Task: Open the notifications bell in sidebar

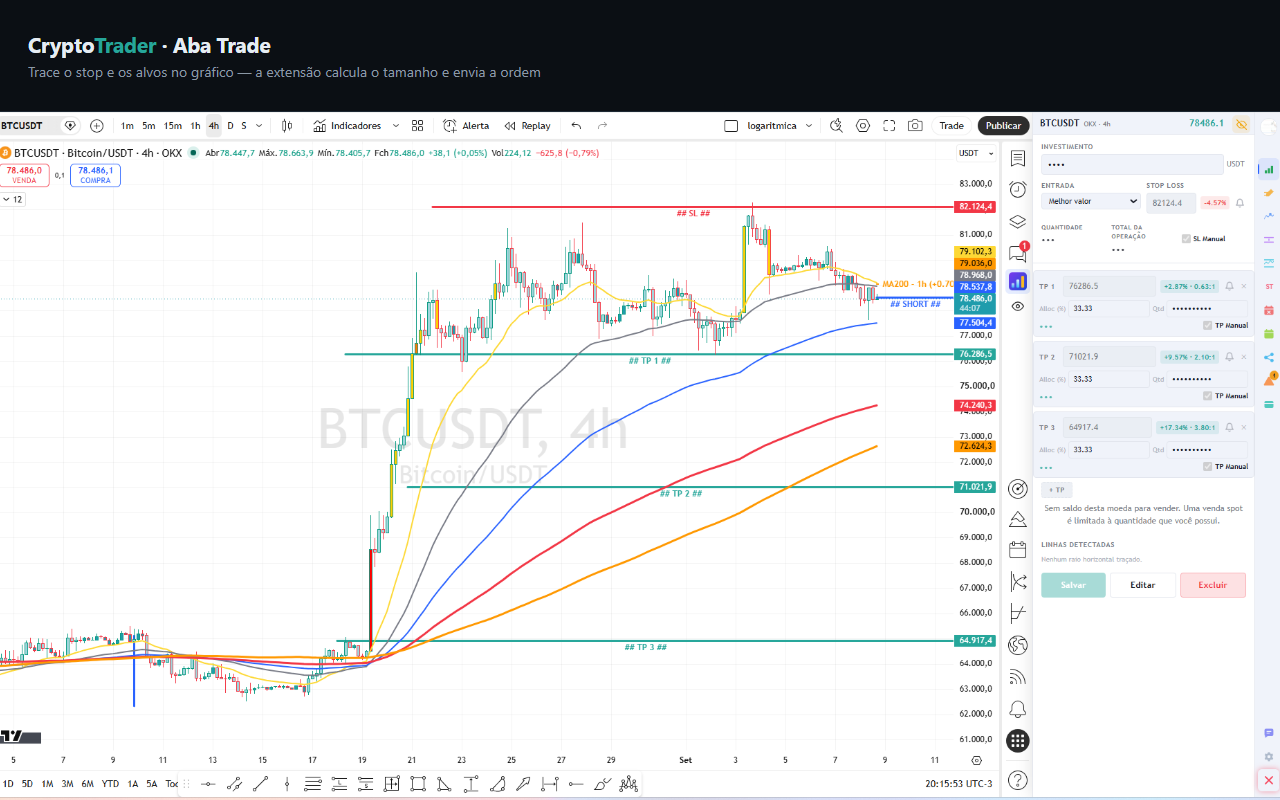Action: point(1018,709)
